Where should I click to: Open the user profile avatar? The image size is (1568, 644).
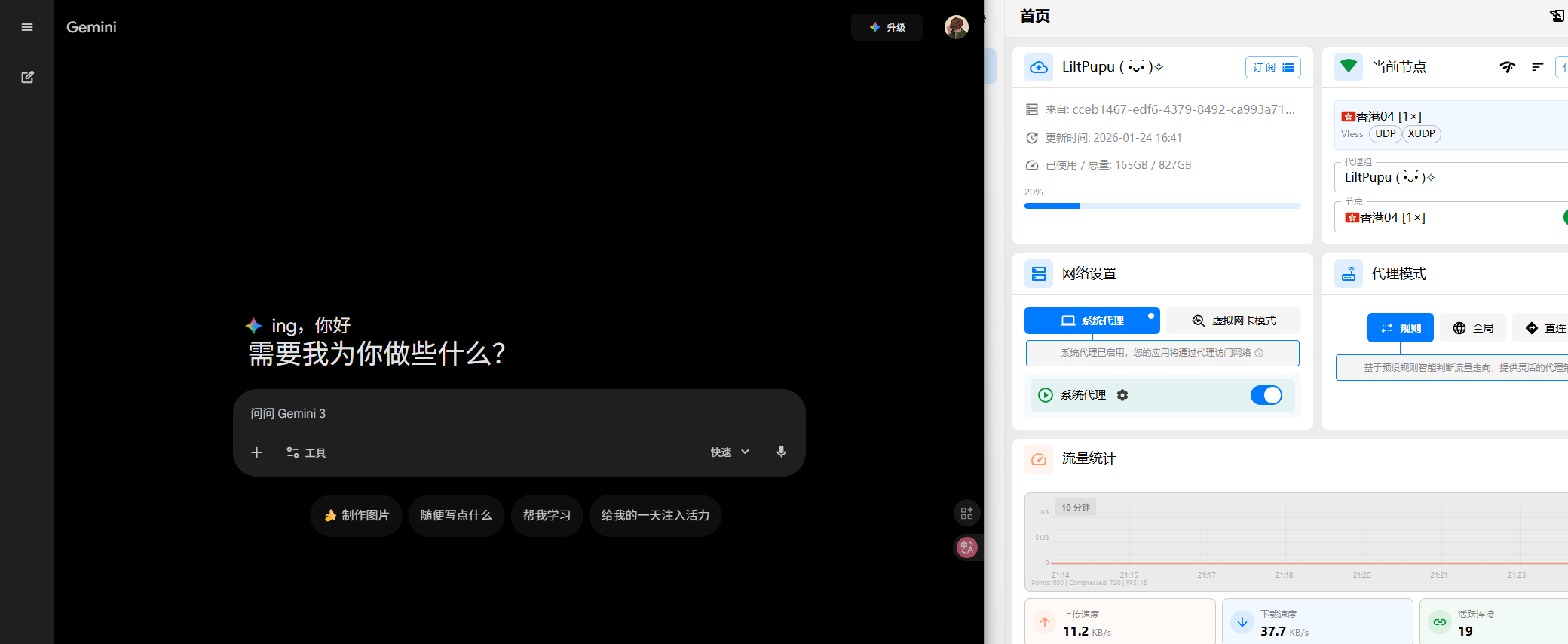[956, 27]
